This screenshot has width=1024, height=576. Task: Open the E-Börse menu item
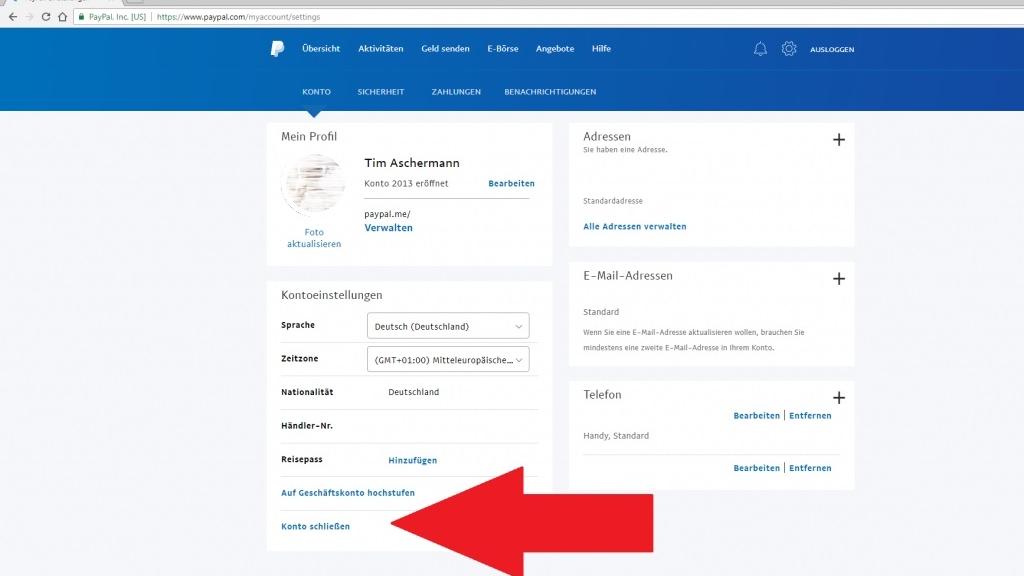click(x=502, y=48)
